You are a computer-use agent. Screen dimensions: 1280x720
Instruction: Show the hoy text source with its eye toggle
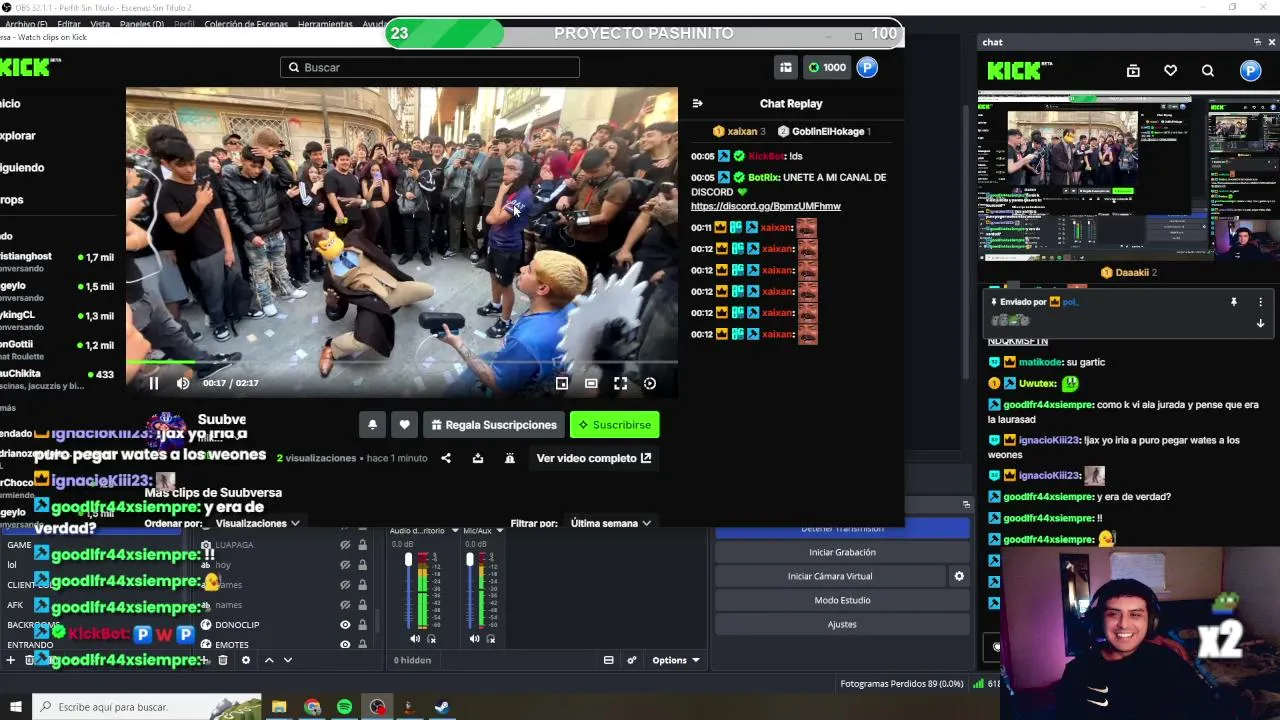(x=345, y=565)
